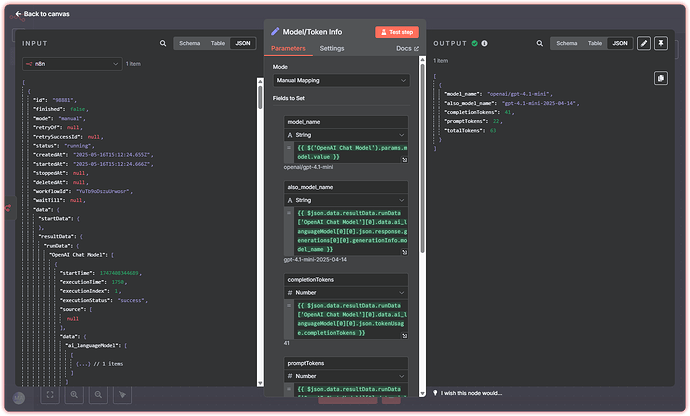The height and width of the screenshot is (416, 690).
Task: Click the collapsed '{...} // 1 items' entry
Action: [99, 364]
